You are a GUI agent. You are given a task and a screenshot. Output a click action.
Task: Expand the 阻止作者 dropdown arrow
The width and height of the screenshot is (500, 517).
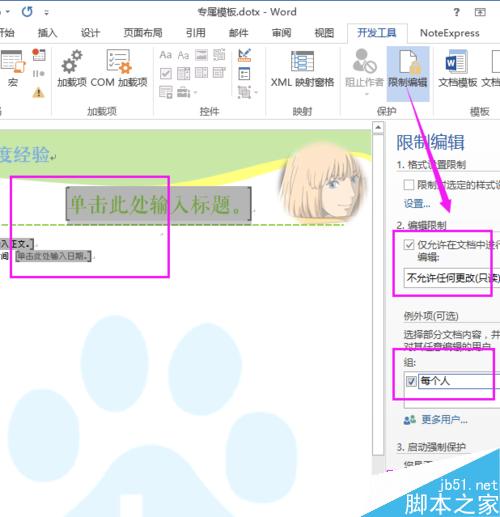(366, 94)
